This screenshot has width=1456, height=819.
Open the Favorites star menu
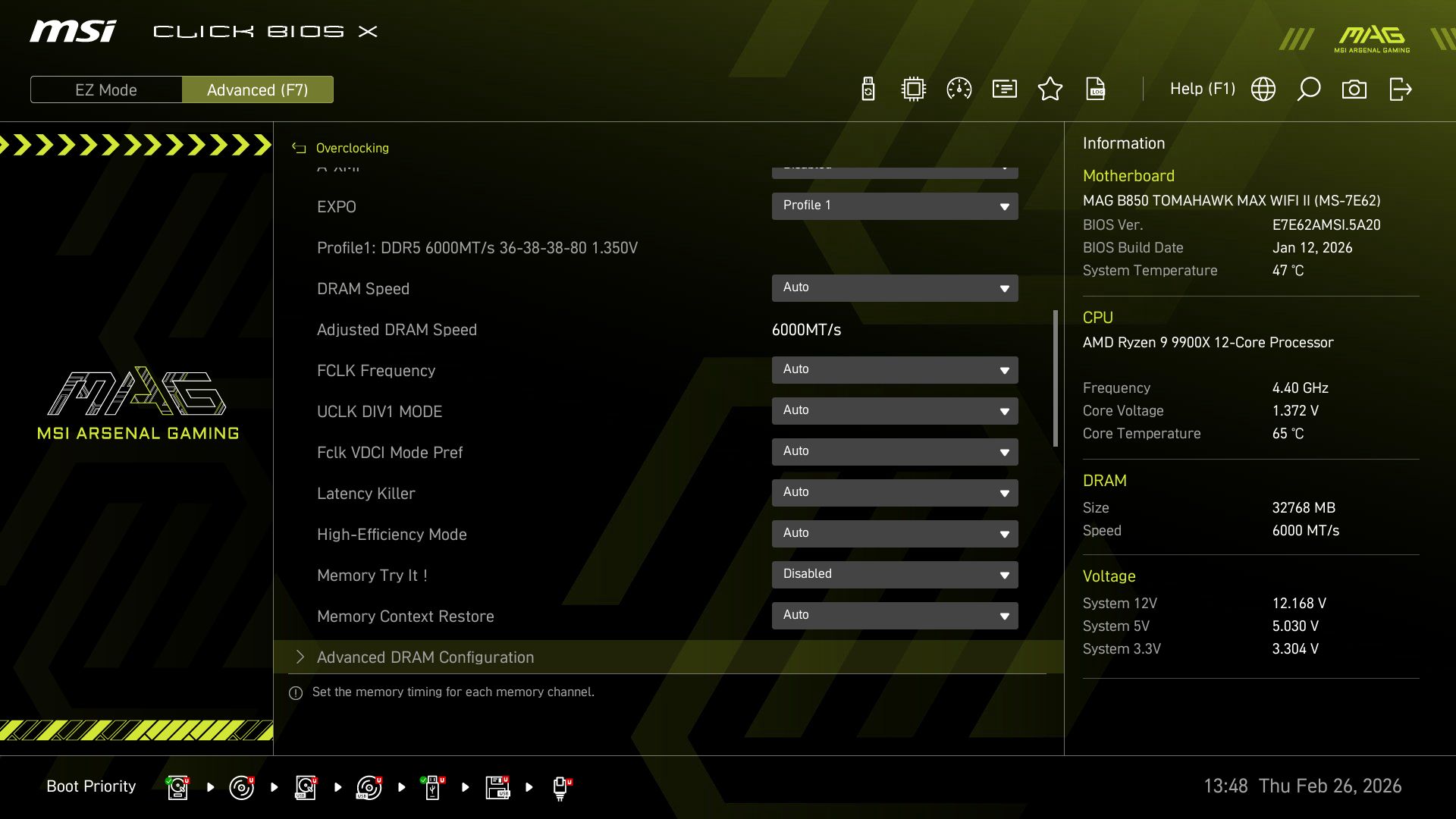pos(1050,89)
